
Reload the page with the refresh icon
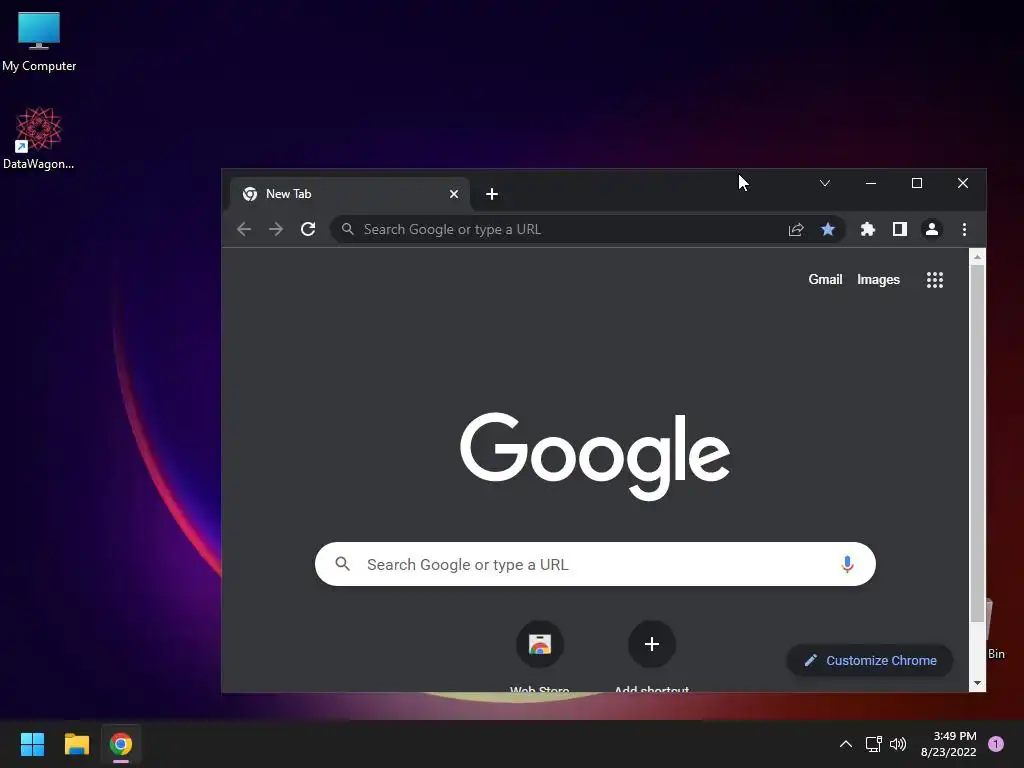308,229
